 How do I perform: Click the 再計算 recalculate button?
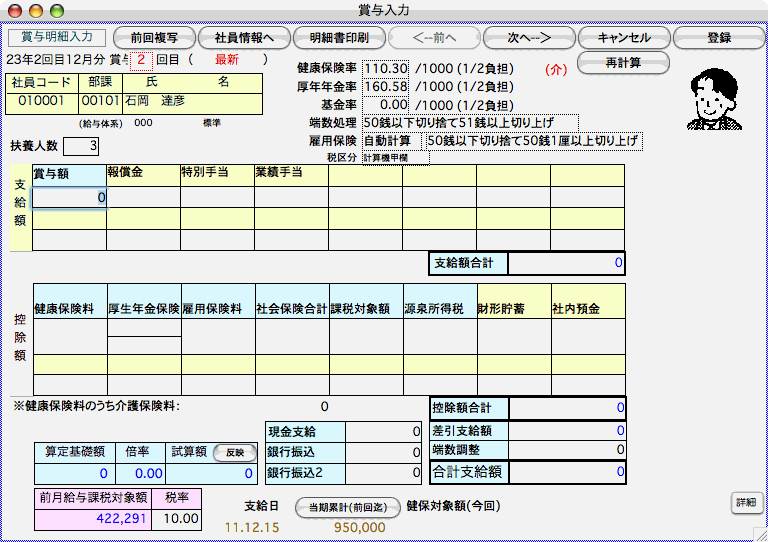(x=623, y=63)
